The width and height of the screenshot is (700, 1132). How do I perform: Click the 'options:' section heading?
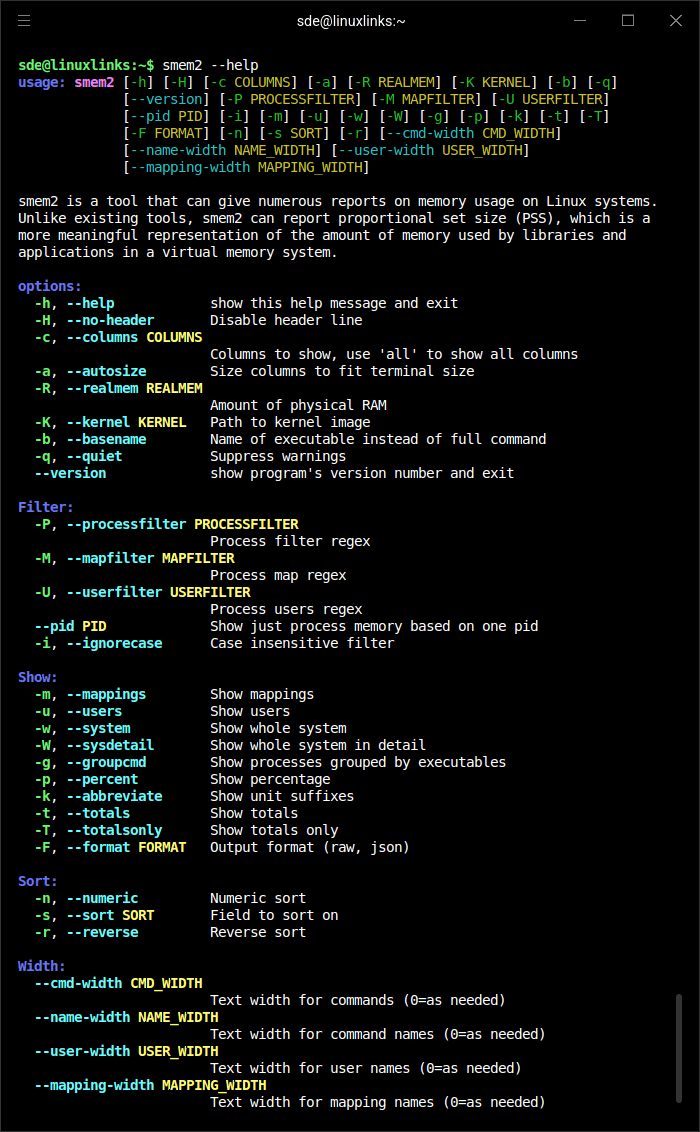tap(50, 287)
